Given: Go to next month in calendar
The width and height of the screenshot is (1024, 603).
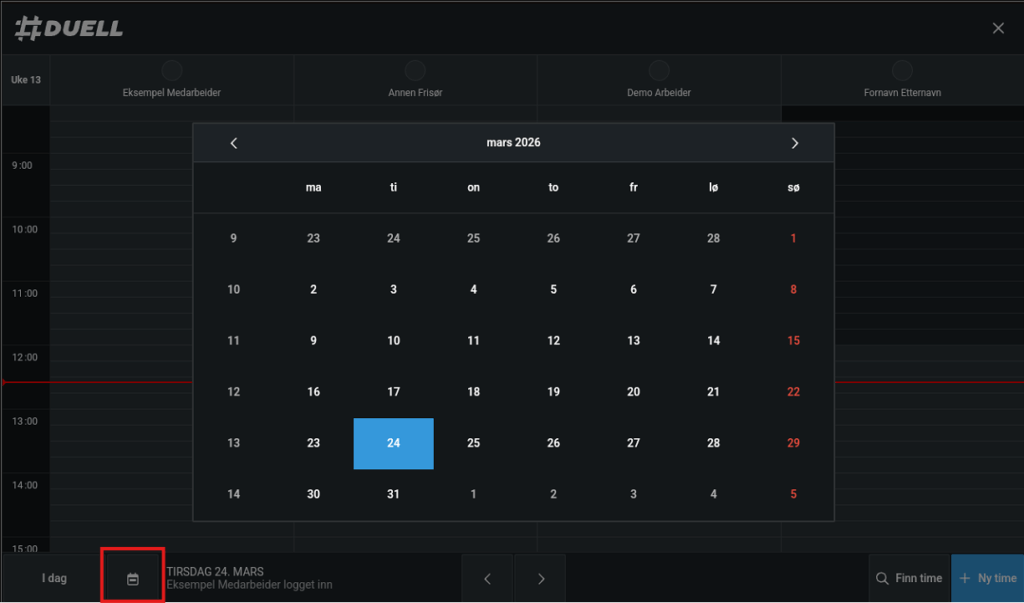Looking at the screenshot, I should tap(795, 143).
